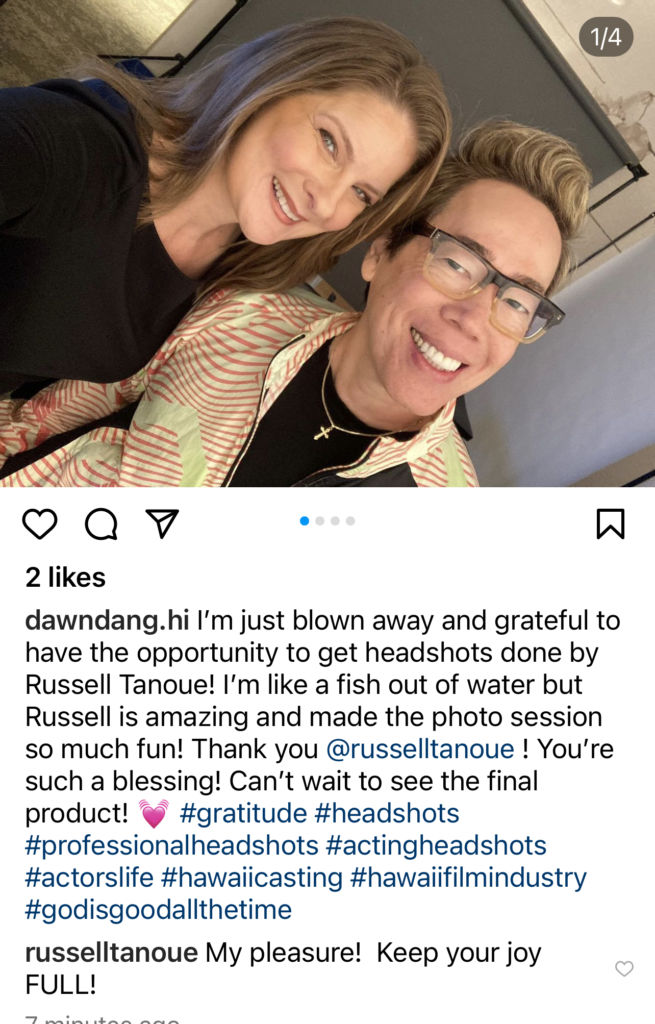Open the #actingheadshots hashtag

[436, 845]
